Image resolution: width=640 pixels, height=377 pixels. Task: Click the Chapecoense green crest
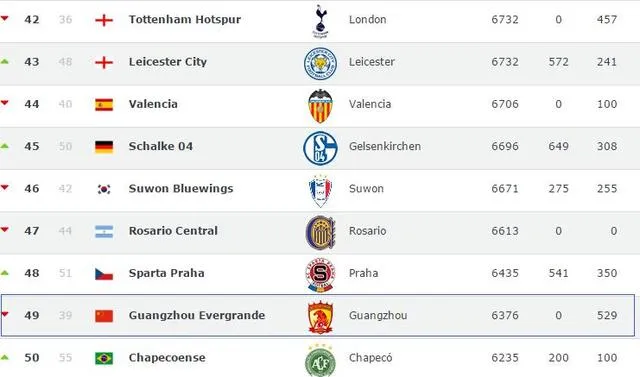pyautogui.click(x=320, y=360)
